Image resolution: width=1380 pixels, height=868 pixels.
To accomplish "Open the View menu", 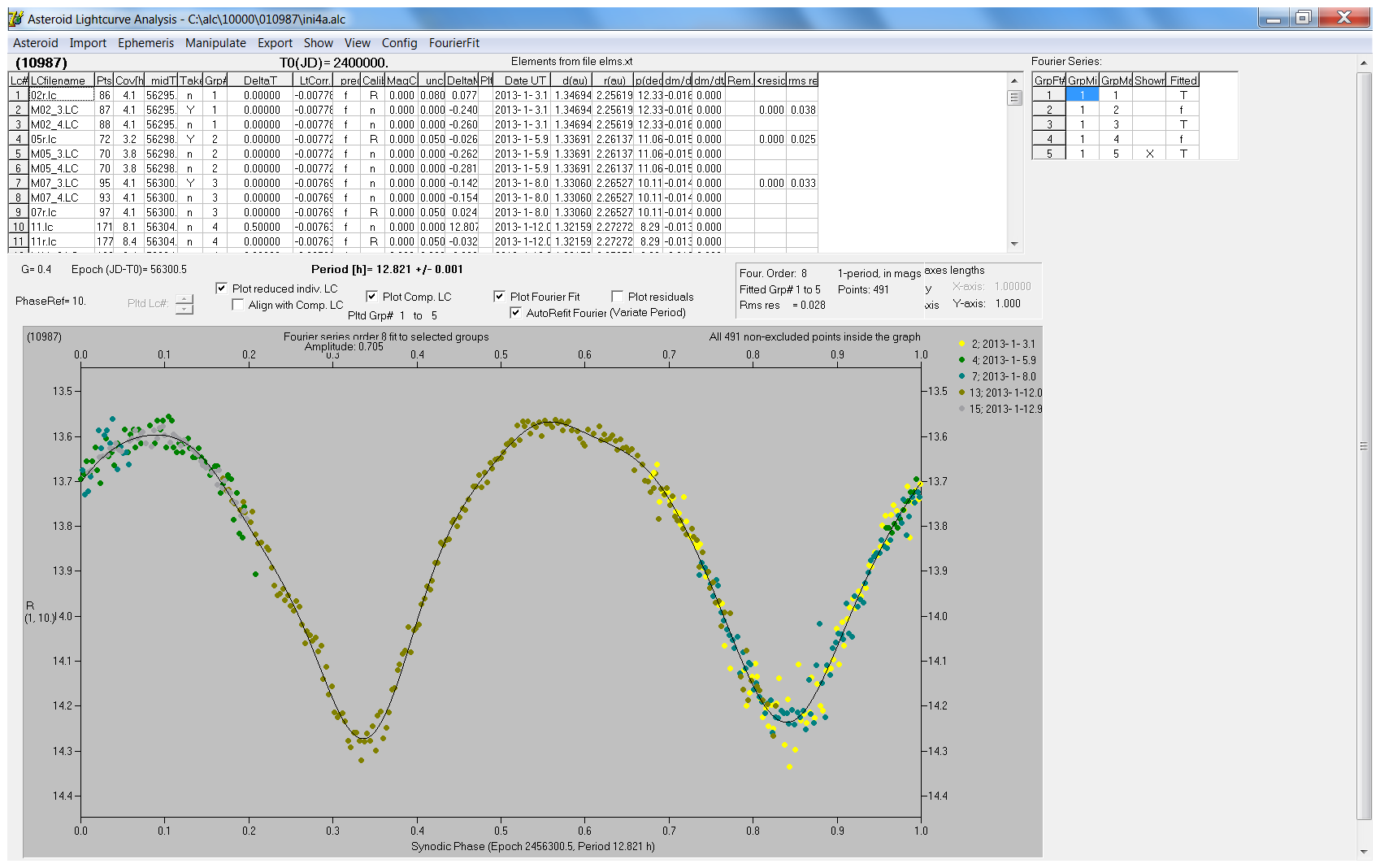I will [357, 43].
